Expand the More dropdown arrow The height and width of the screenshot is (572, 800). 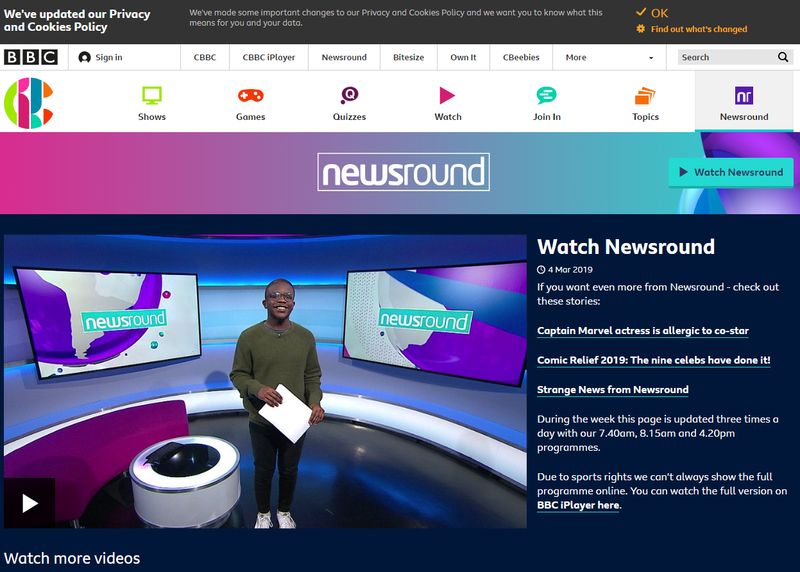[651, 58]
